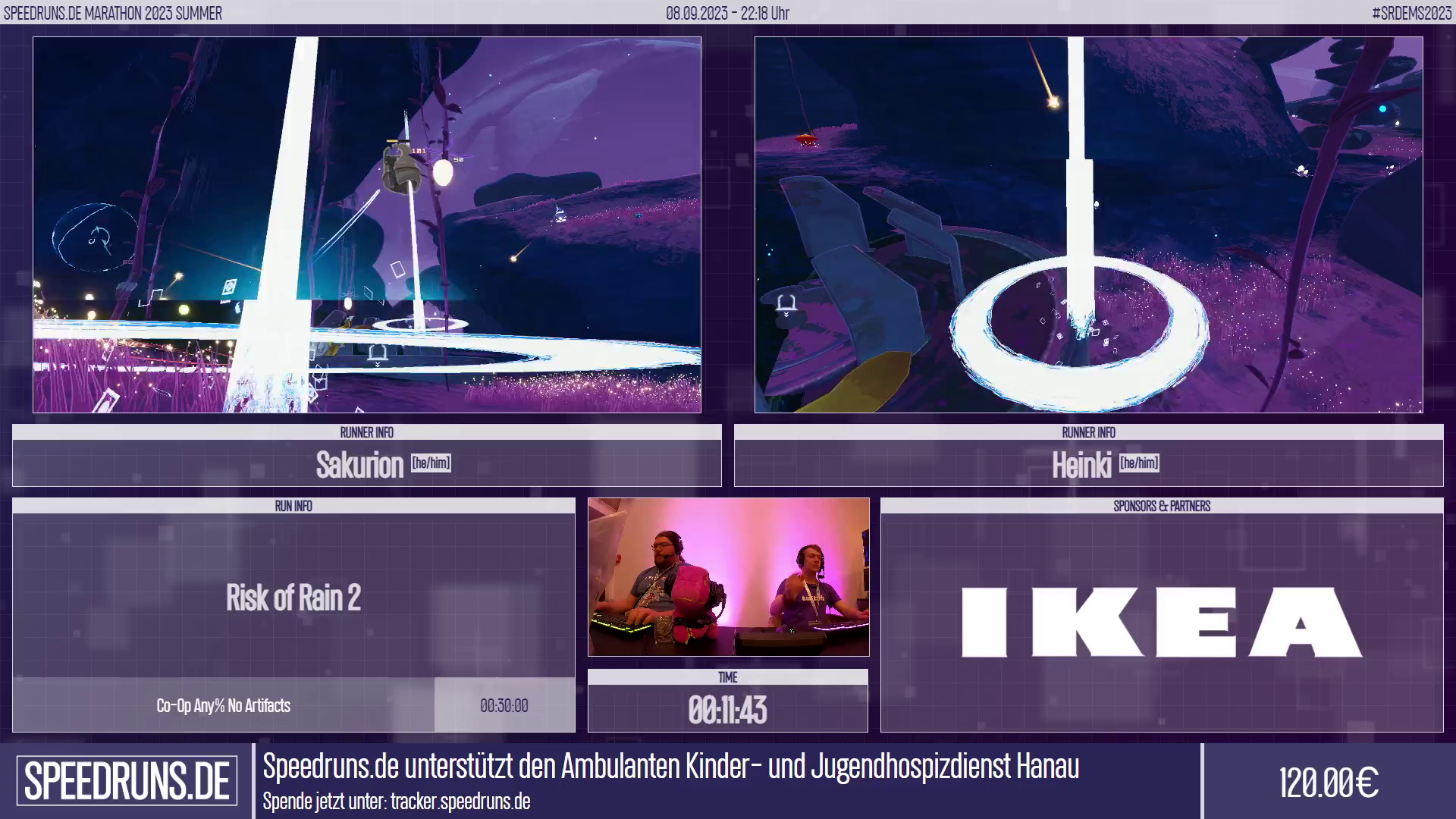Click the date and time in top bar

click(x=727, y=13)
